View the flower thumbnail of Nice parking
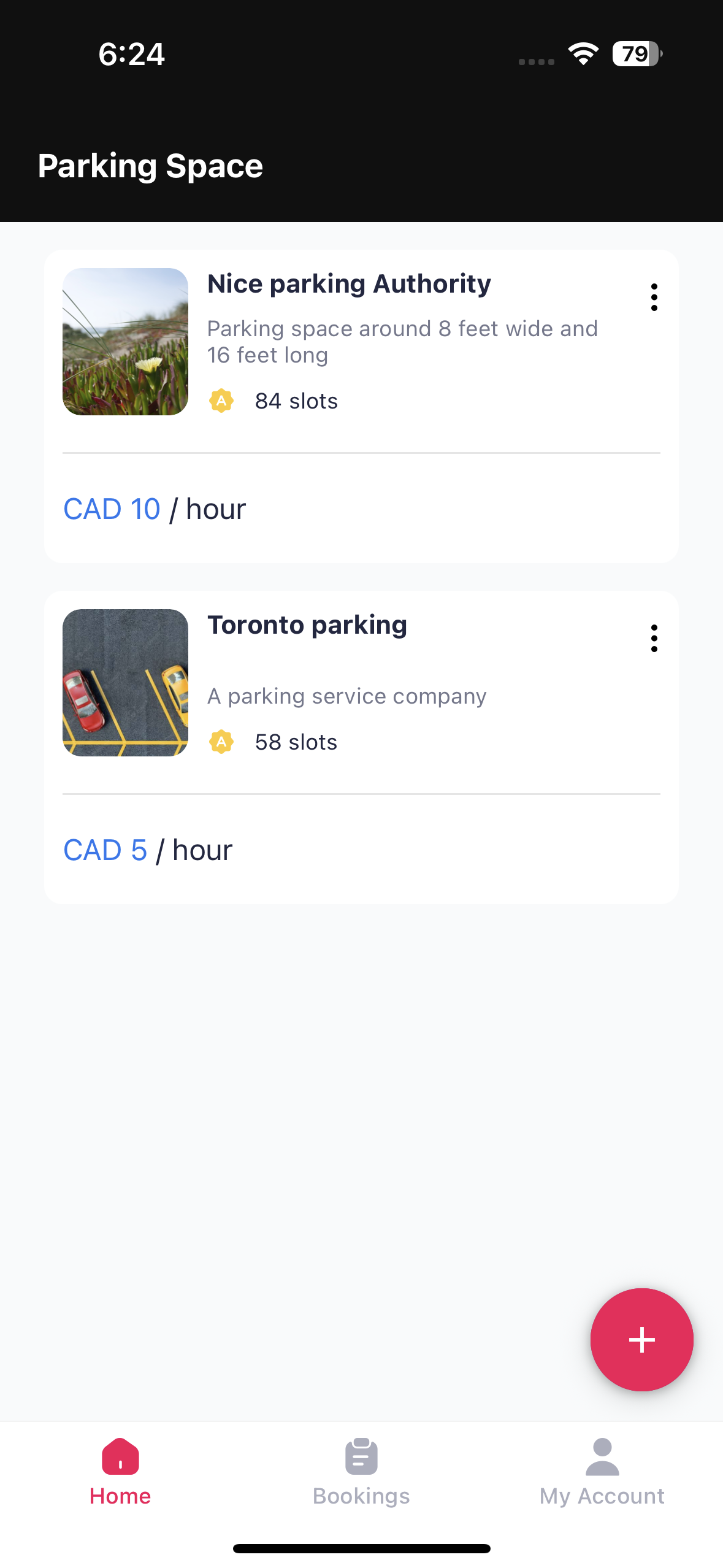This screenshot has height=1568, width=723. point(125,342)
